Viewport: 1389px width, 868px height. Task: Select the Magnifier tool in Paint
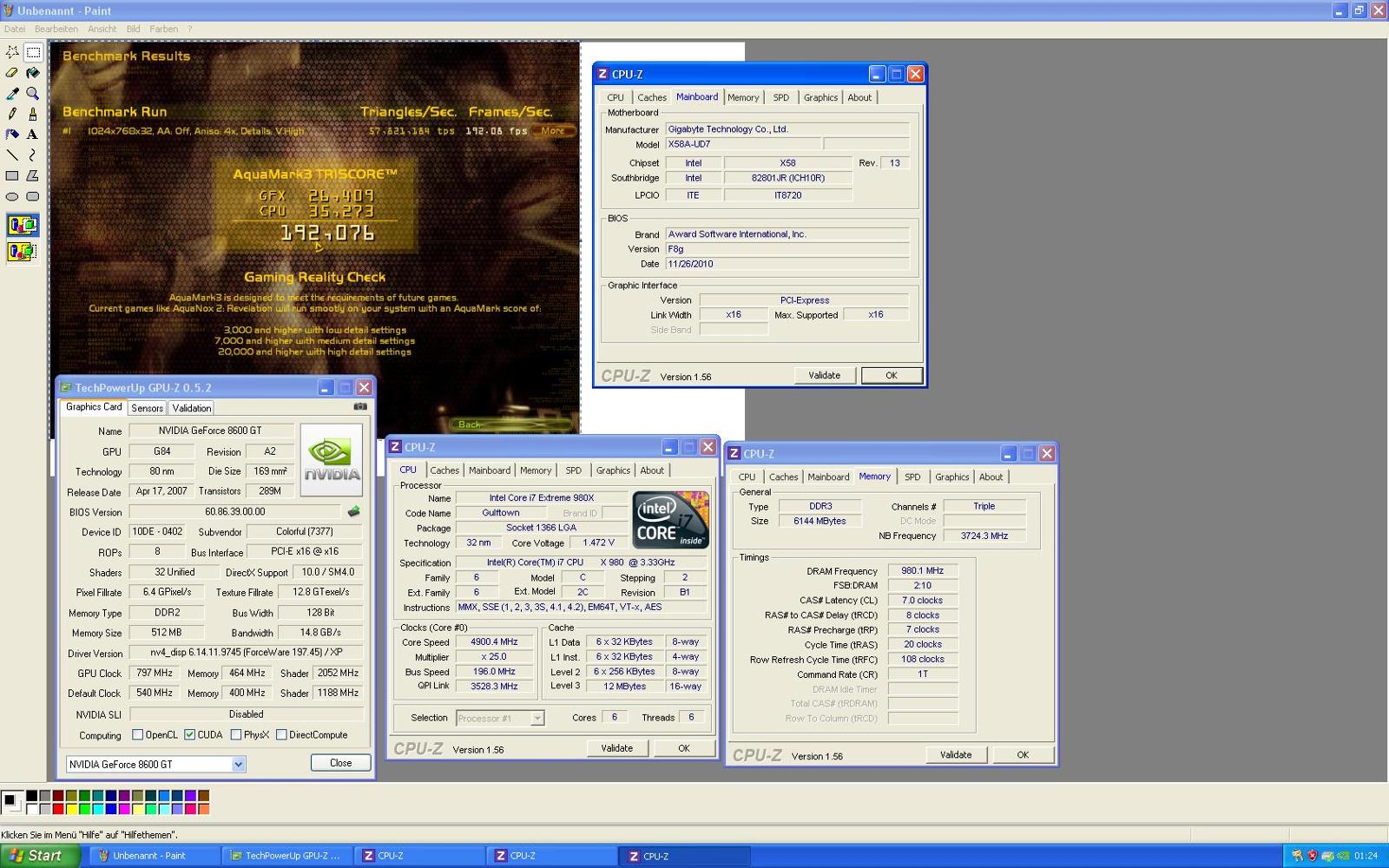33,94
